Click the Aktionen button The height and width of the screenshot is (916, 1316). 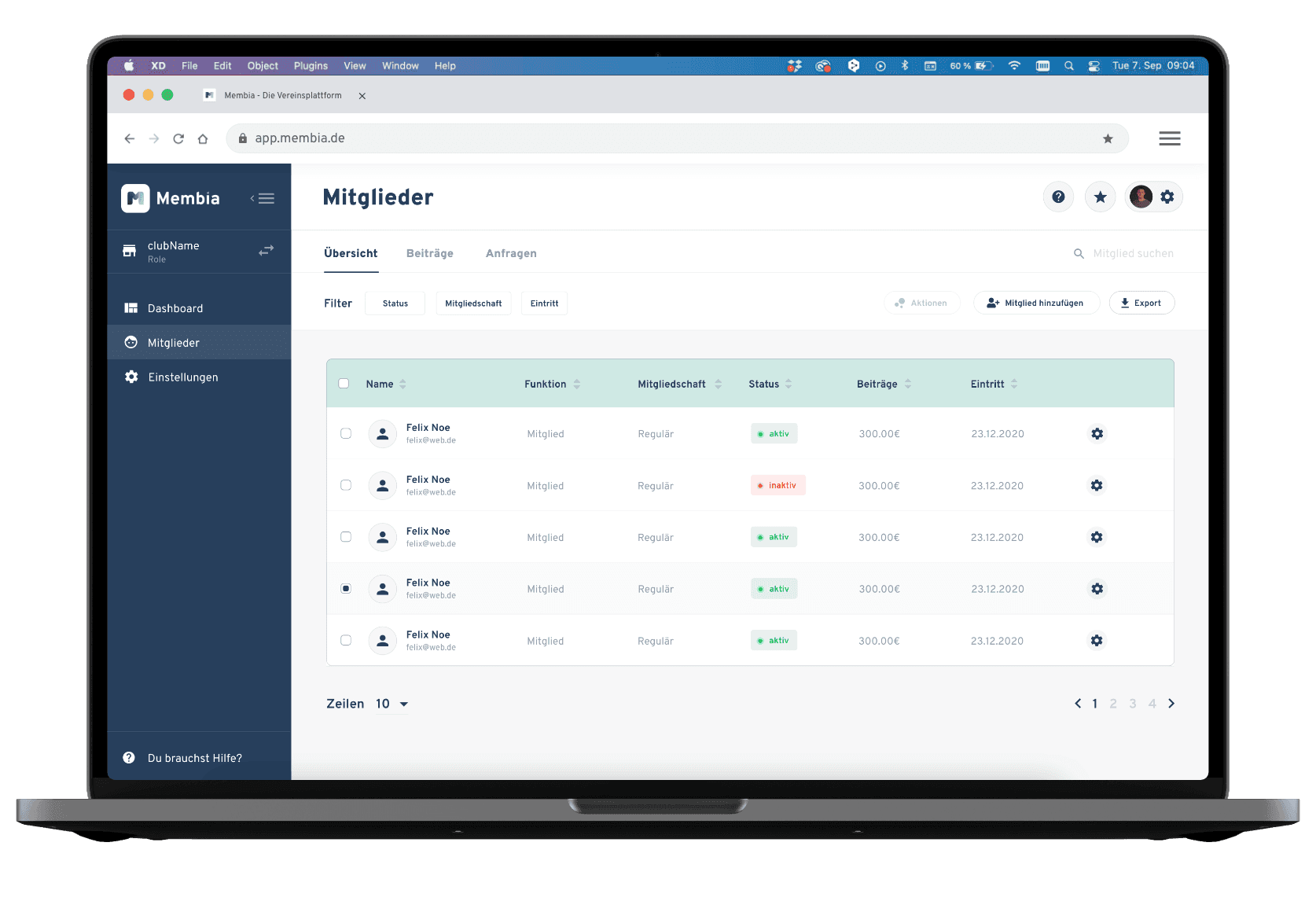(x=921, y=303)
